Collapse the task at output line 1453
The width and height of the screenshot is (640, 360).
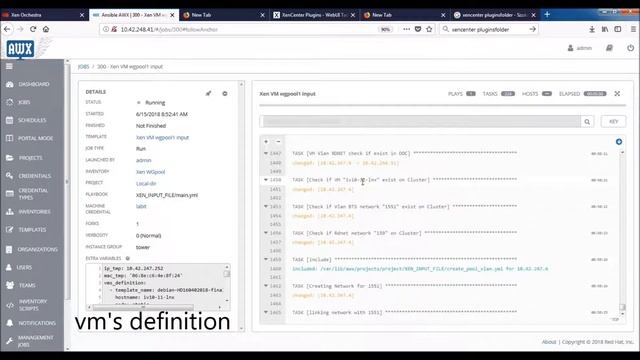pyautogui.click(x=266, y=206)
